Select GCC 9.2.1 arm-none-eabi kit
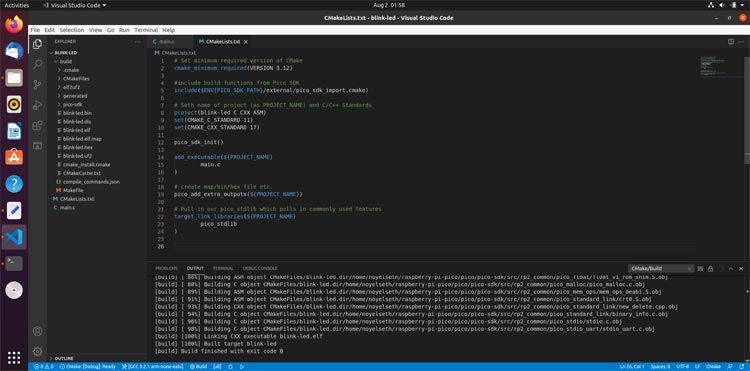 coord(153,367)
